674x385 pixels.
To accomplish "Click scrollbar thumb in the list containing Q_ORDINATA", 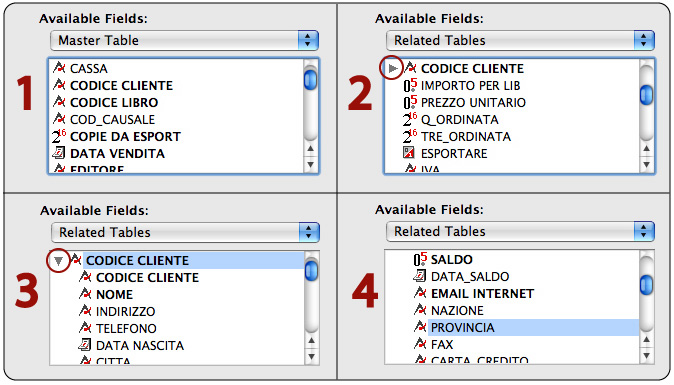I will click(646, 95).
